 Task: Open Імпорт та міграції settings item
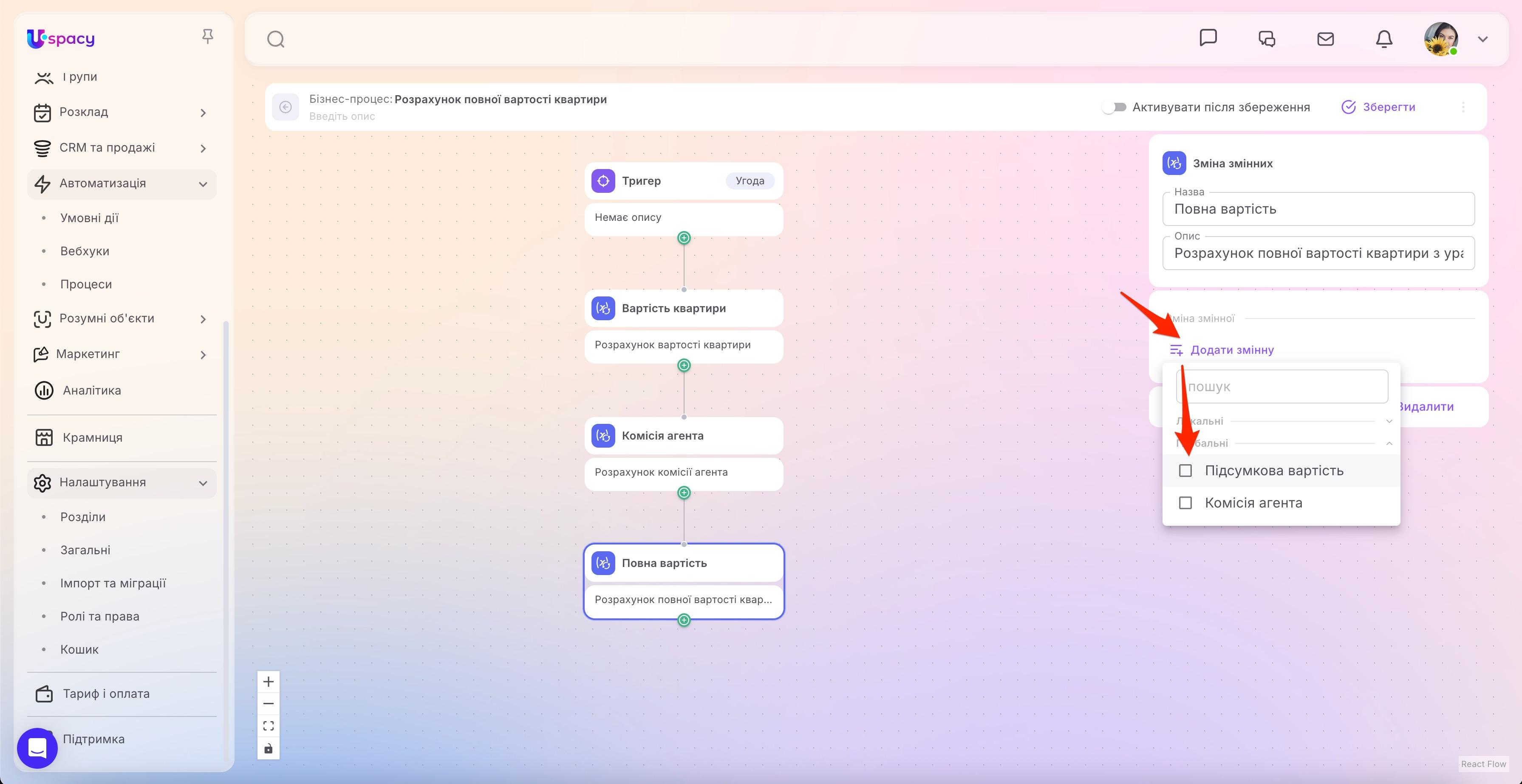(113, 583)
